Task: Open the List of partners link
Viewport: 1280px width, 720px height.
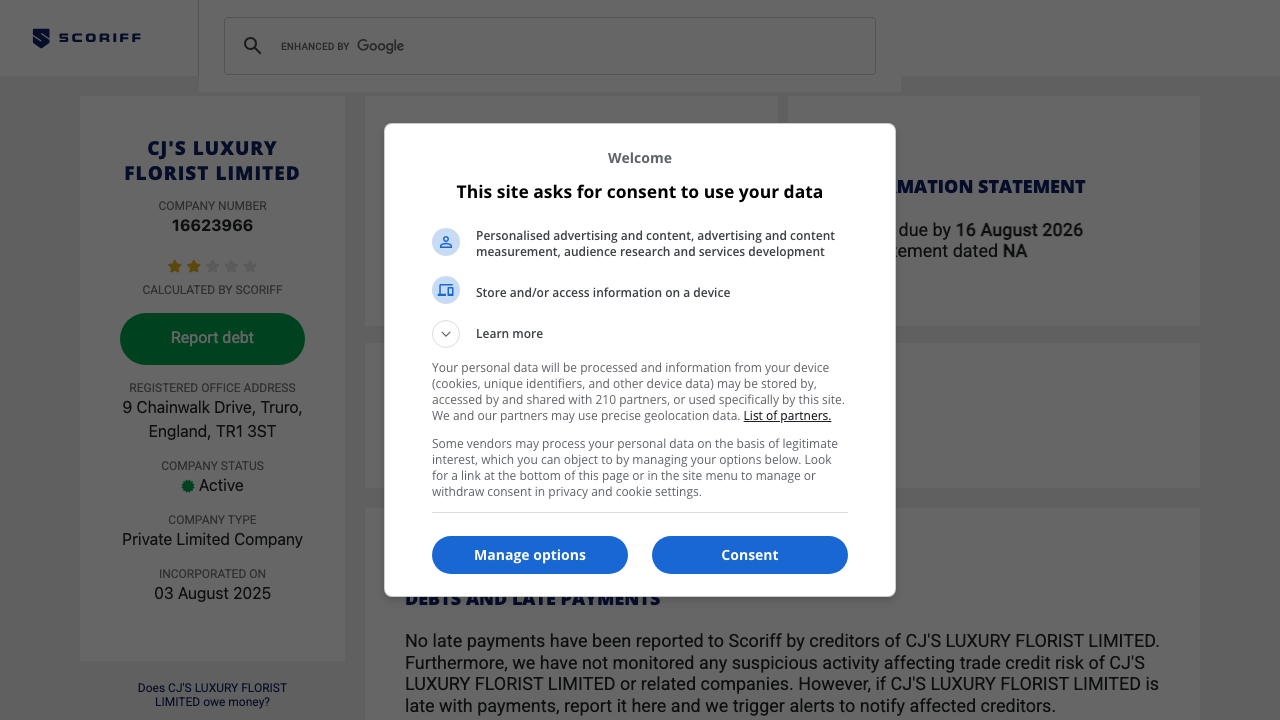Action: tap(787, 416)
